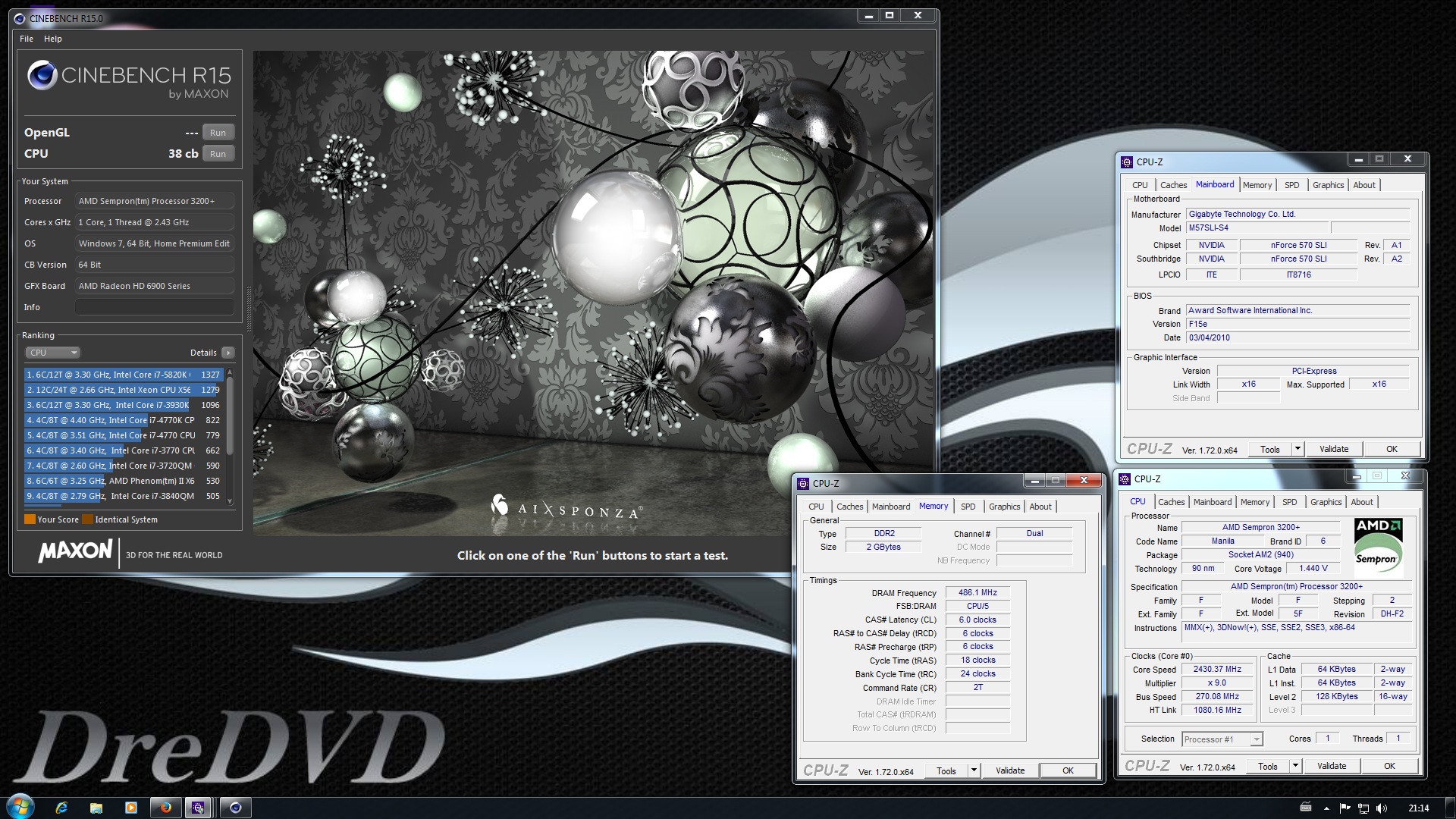Open the Help menu in Cinebench
This screenshot has height=819, width=1456.
52,39
